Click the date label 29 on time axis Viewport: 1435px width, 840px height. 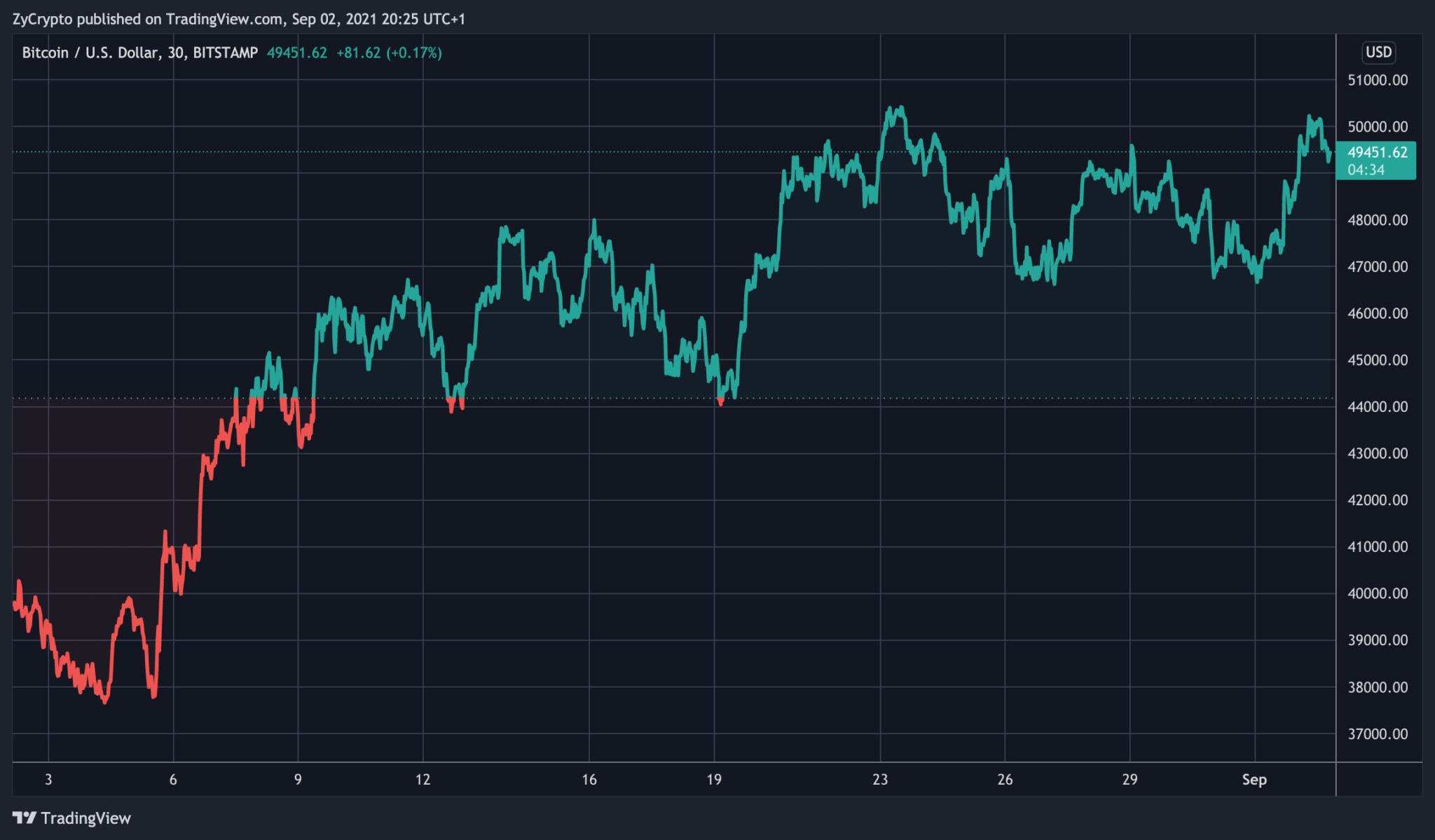coord(1130,779)
